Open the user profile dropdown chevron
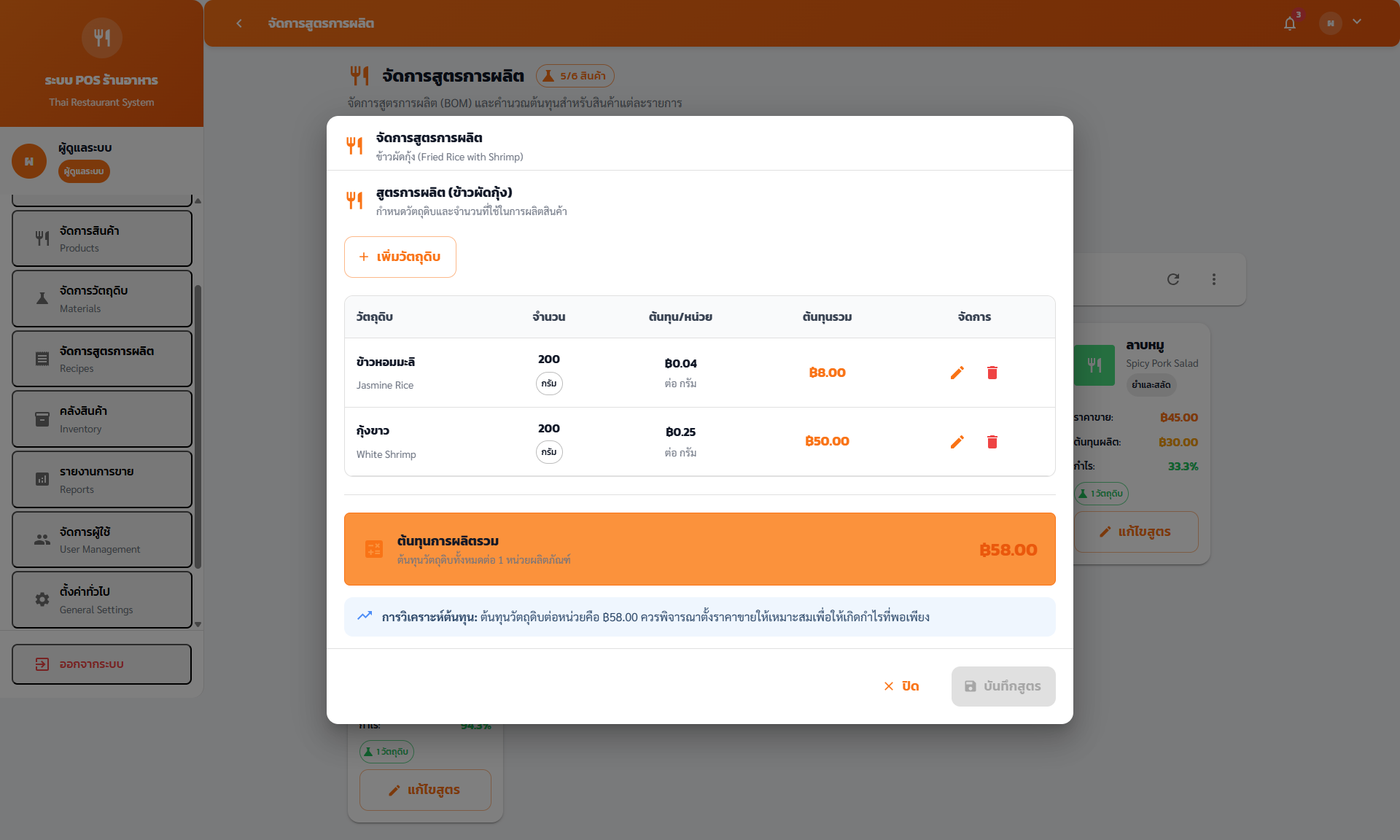 pos(1358,22)
